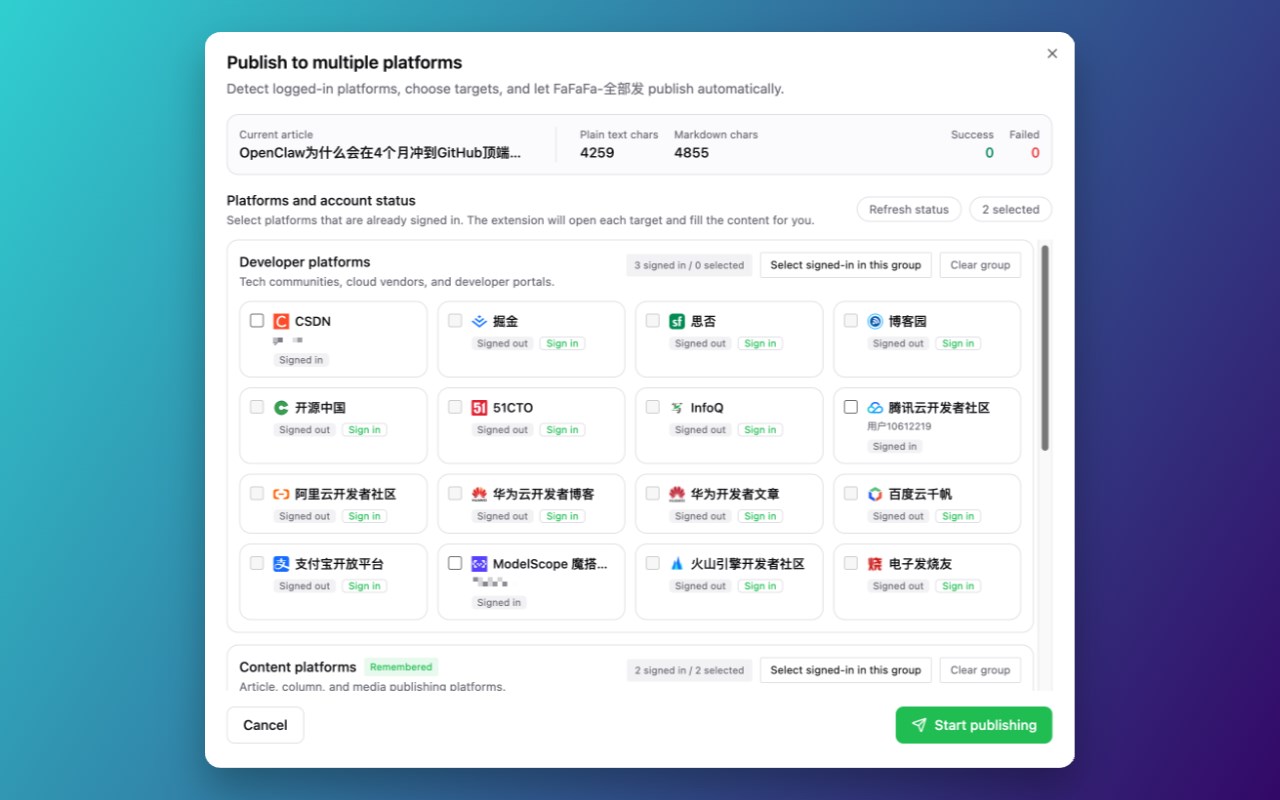Click the 用户10612219 account name
Screen dimensions: 1280x800
[x=899, y=426]
